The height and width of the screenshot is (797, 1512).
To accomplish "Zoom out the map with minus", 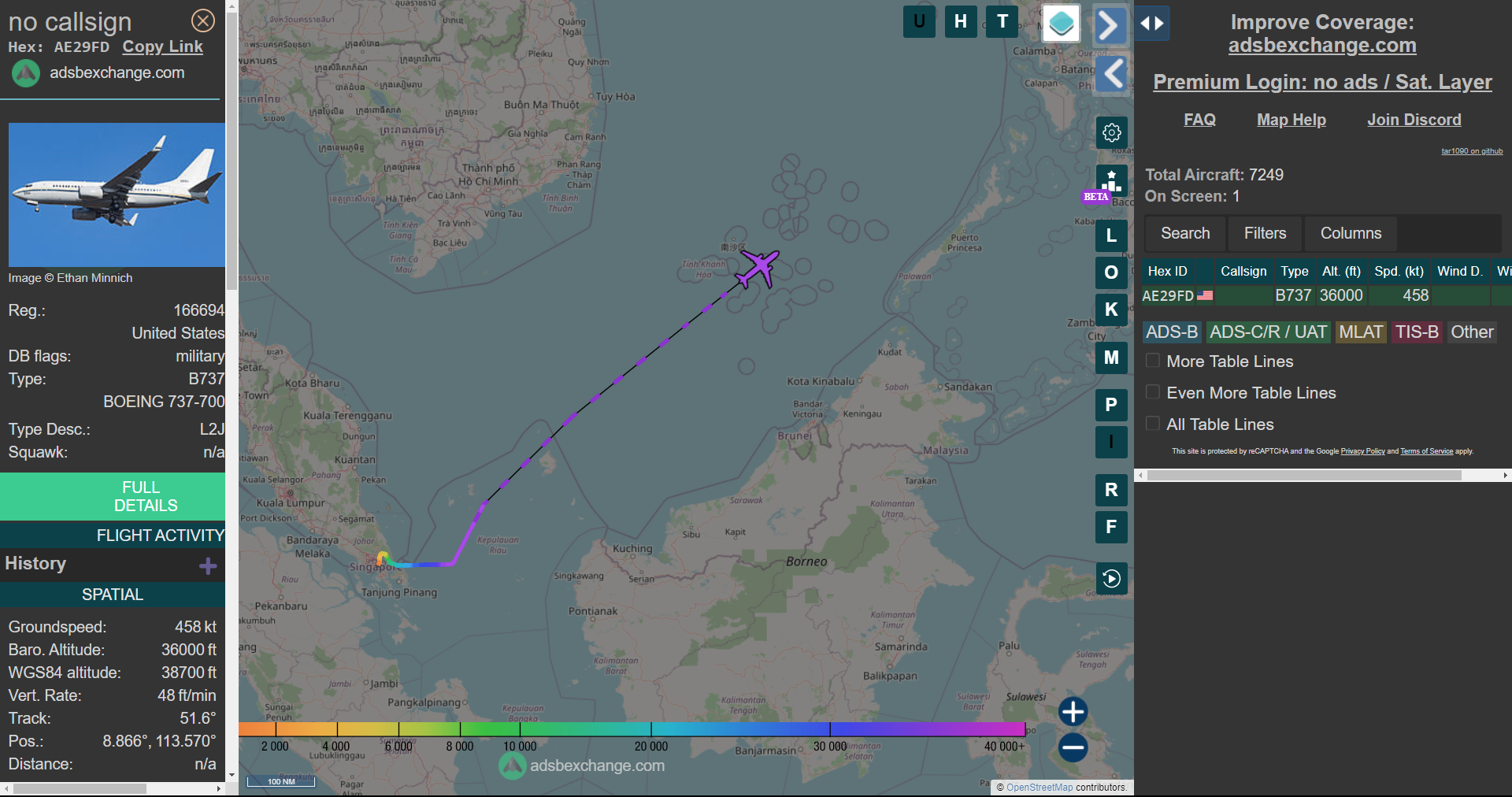I will coord(1073,747).
